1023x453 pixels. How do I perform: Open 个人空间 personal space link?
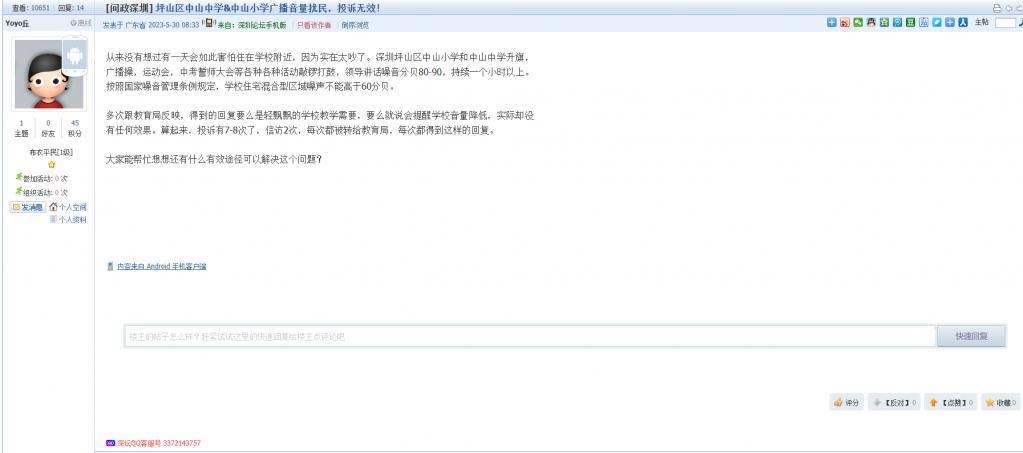pos(68,207)
